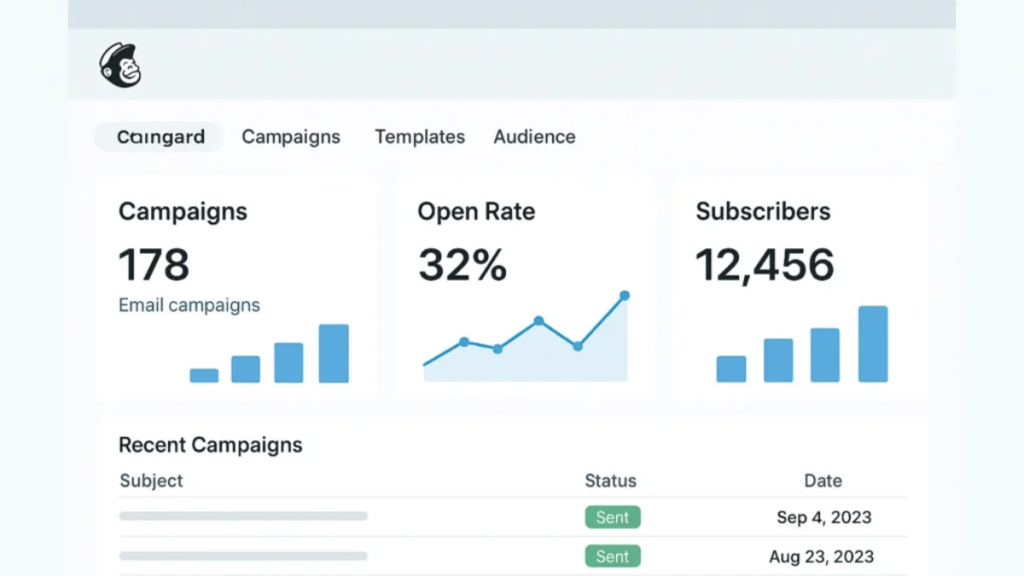Click the bar chart under Subscribers
The image size is (1024, 576).
(x=800, y=345)
